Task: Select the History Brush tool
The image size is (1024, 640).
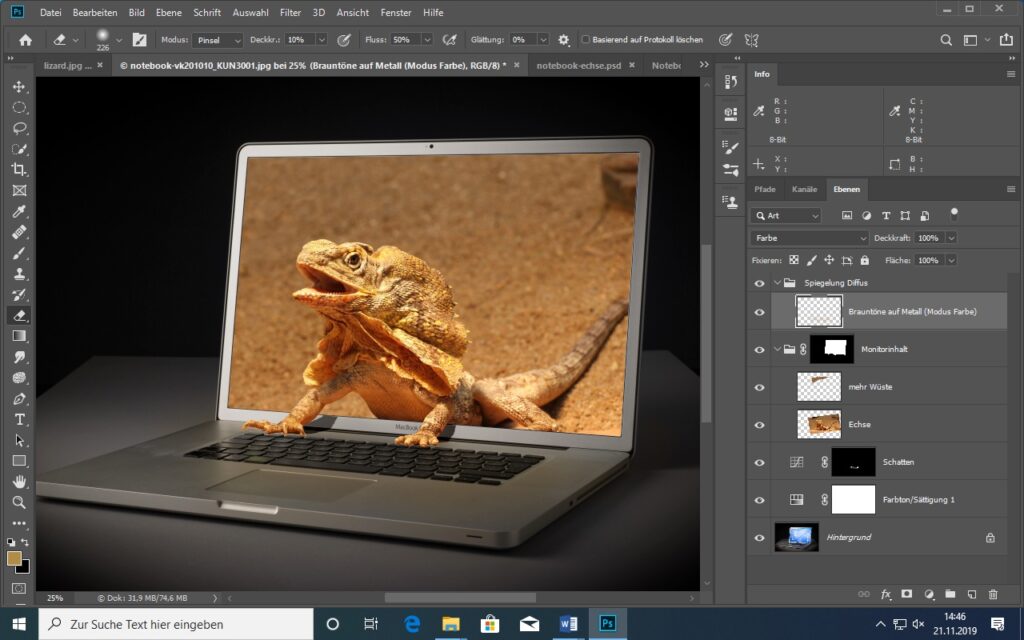Action: click(19, 295)
